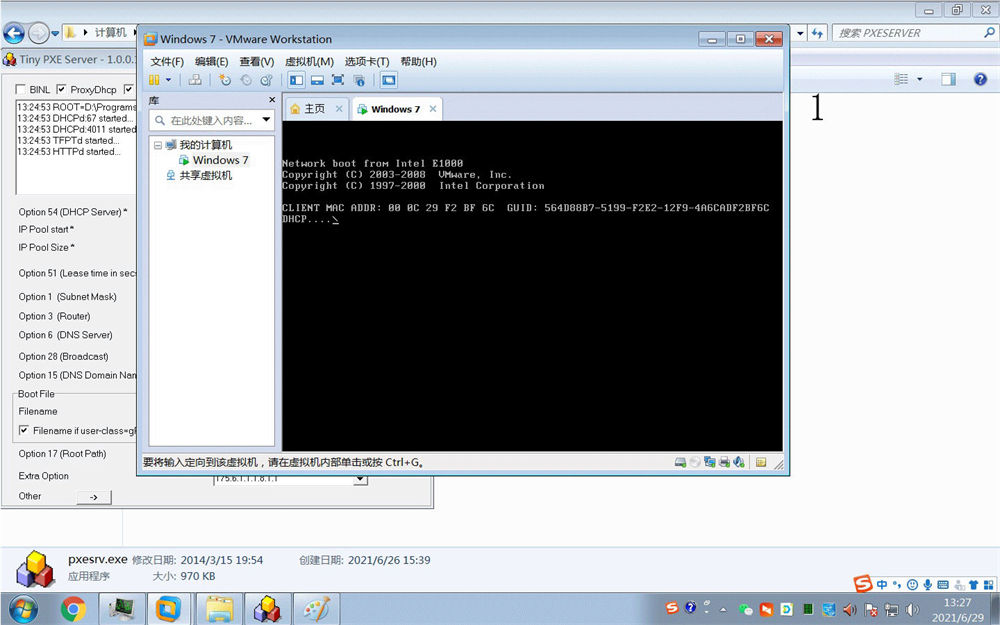Open the 选项卡(T) menu
Image resolution: width=1000 pixels, height=625 pixels.
[367, 61]
